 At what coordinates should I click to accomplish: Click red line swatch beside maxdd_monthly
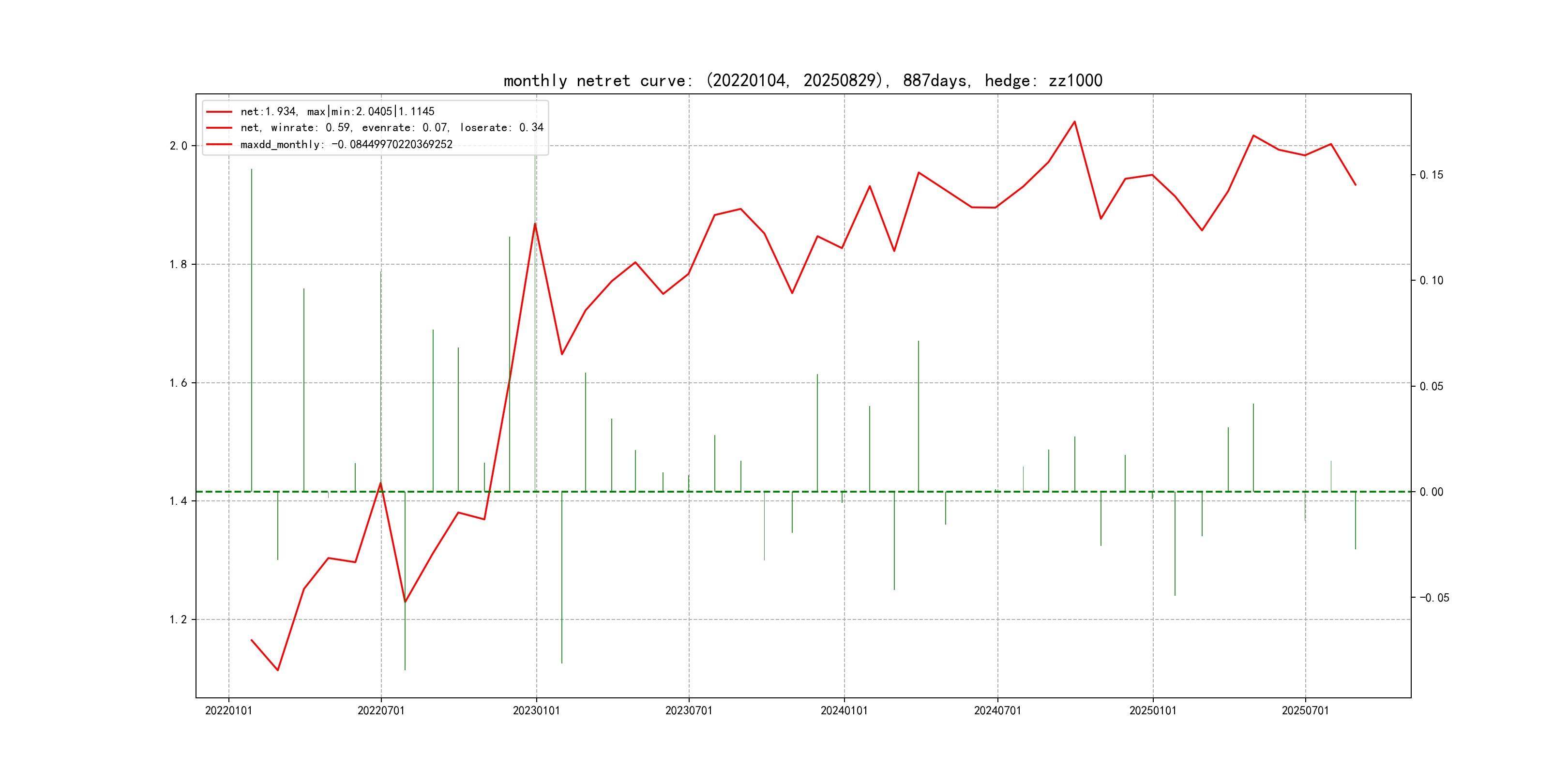click(219, 144)
